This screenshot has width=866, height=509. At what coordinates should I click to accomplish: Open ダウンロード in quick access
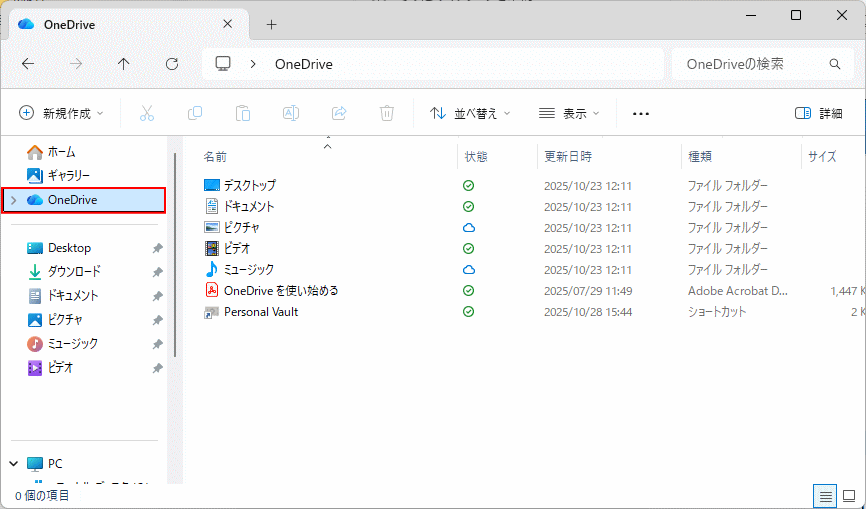64,272
